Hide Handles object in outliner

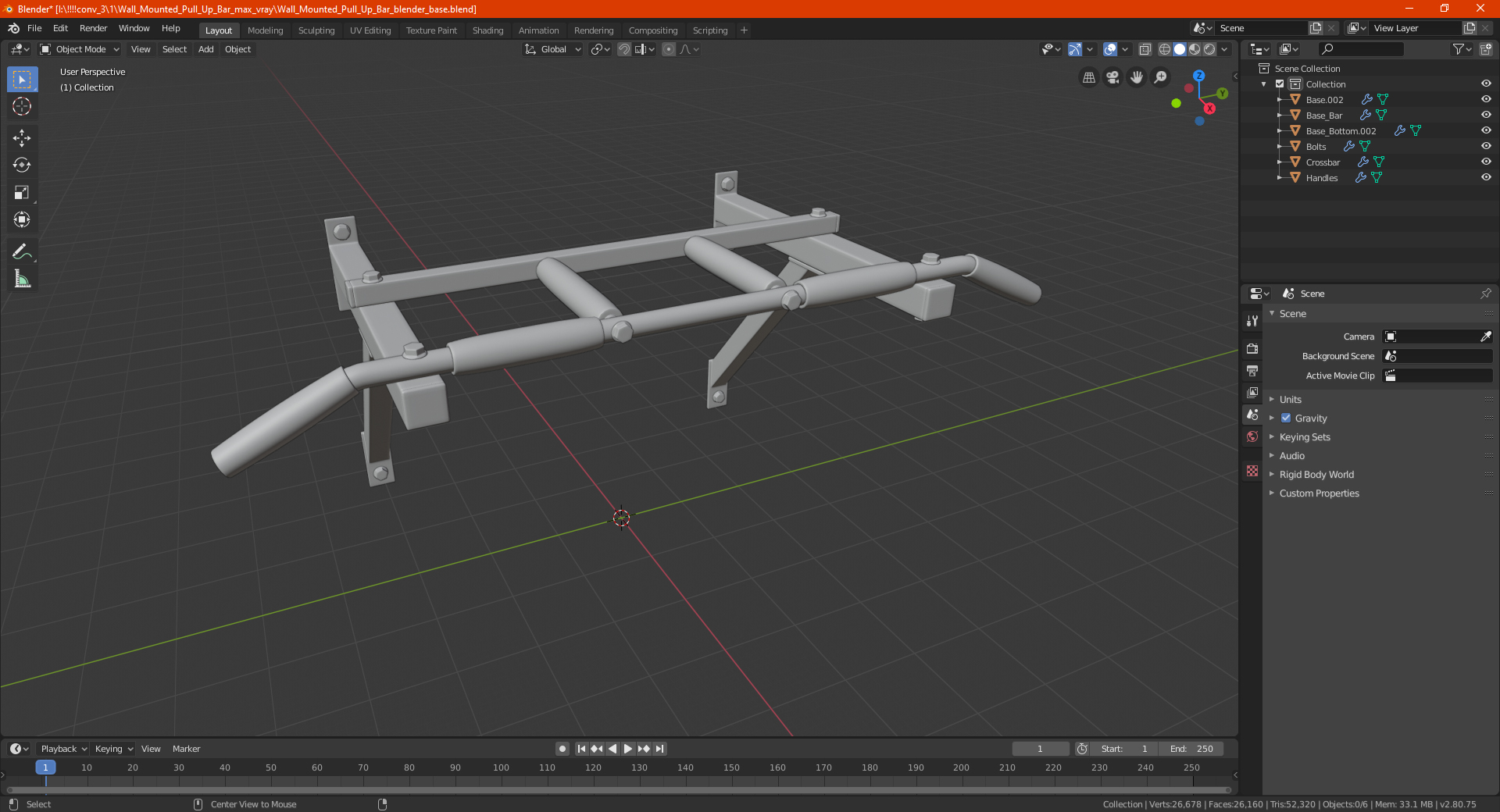(x=1486, y=177)
